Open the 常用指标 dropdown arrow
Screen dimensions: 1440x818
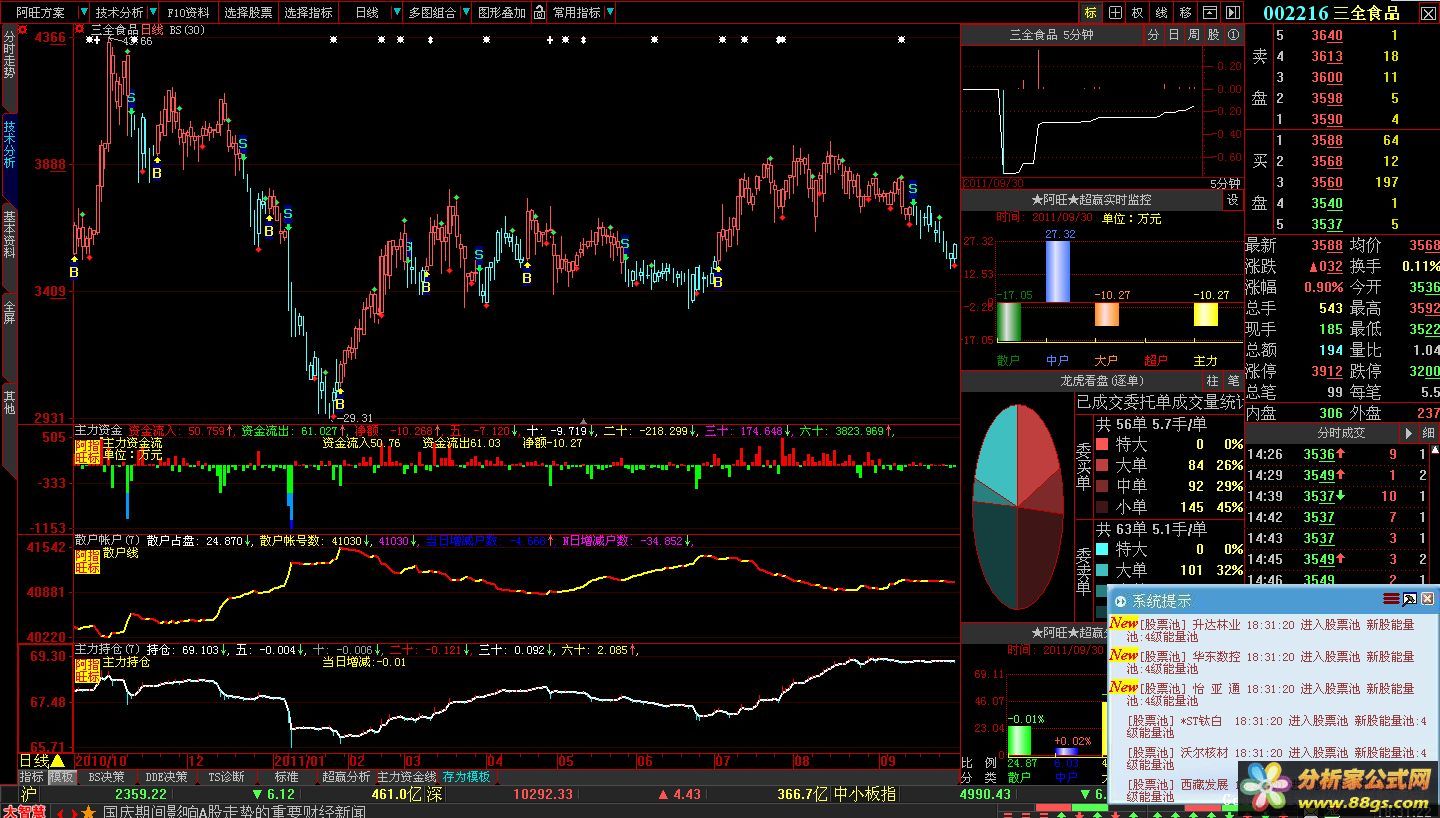tap(609, 13)
